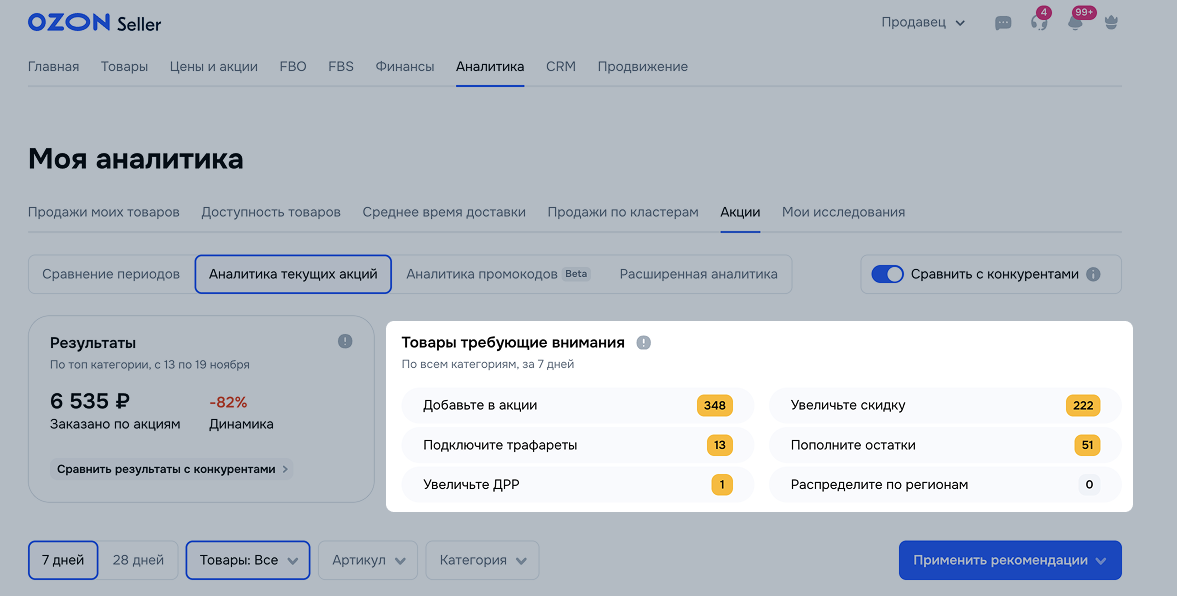
Task: Toggle Сравнить с конкурентами switch
Action: click(x=887, y=274)
